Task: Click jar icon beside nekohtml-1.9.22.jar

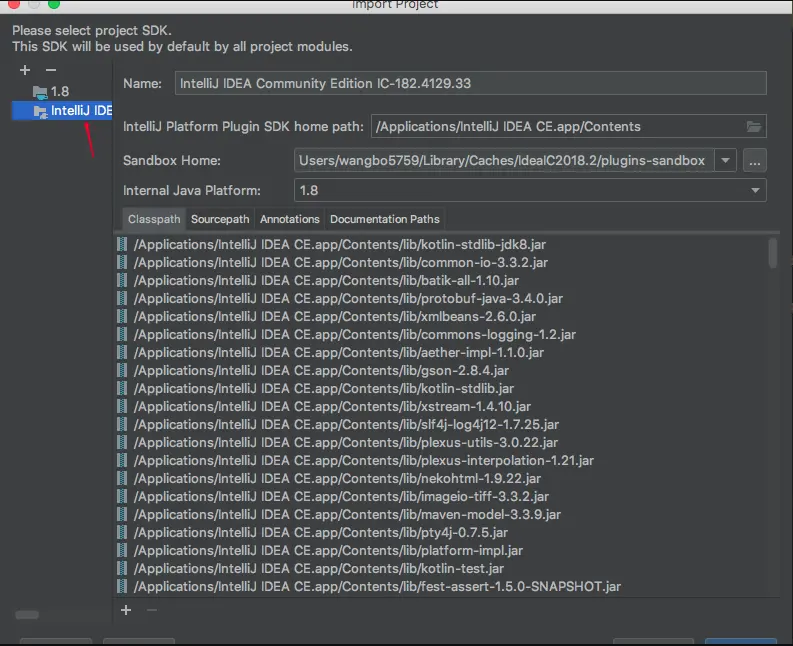Action: (122, 479)
